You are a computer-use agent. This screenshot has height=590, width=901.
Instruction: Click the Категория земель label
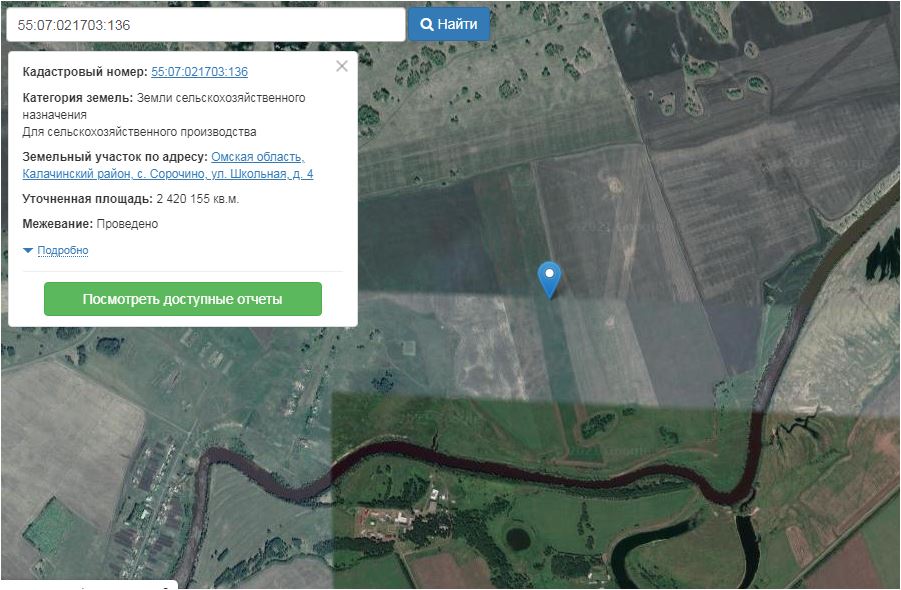78,98
